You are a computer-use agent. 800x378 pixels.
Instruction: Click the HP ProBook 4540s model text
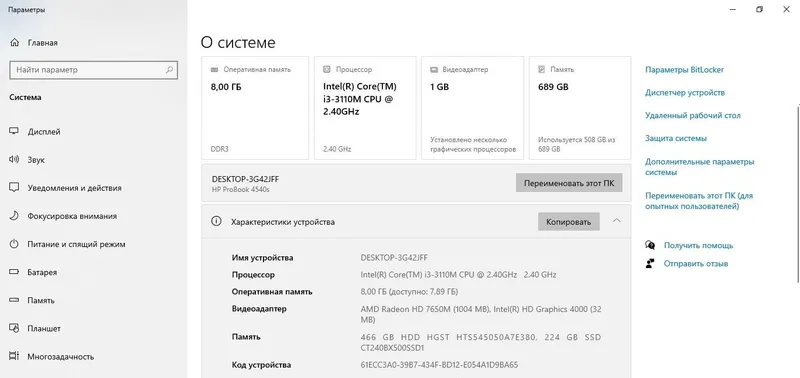(x=240, y=189)
